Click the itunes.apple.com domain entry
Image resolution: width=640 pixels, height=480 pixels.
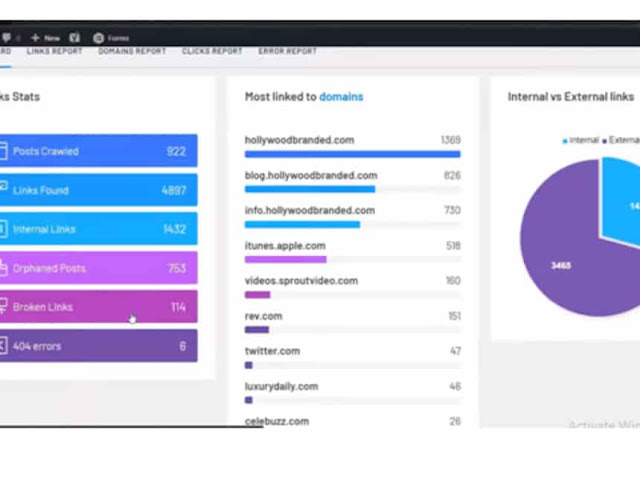285,246
